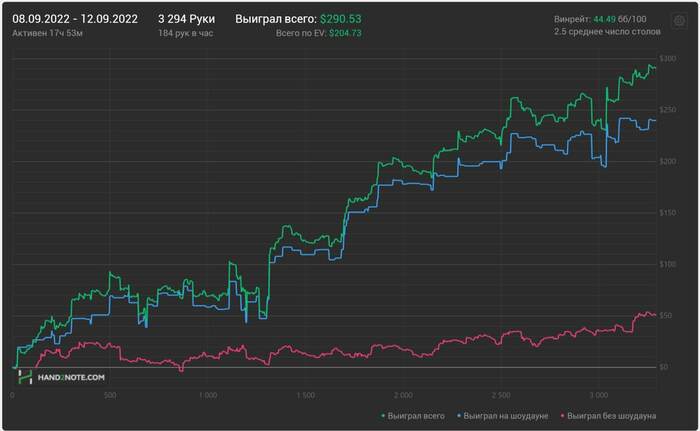Toggle the green 'Выиграл всего' legend dot
This screenshot has height=431, width=700.
click(383, 416)
